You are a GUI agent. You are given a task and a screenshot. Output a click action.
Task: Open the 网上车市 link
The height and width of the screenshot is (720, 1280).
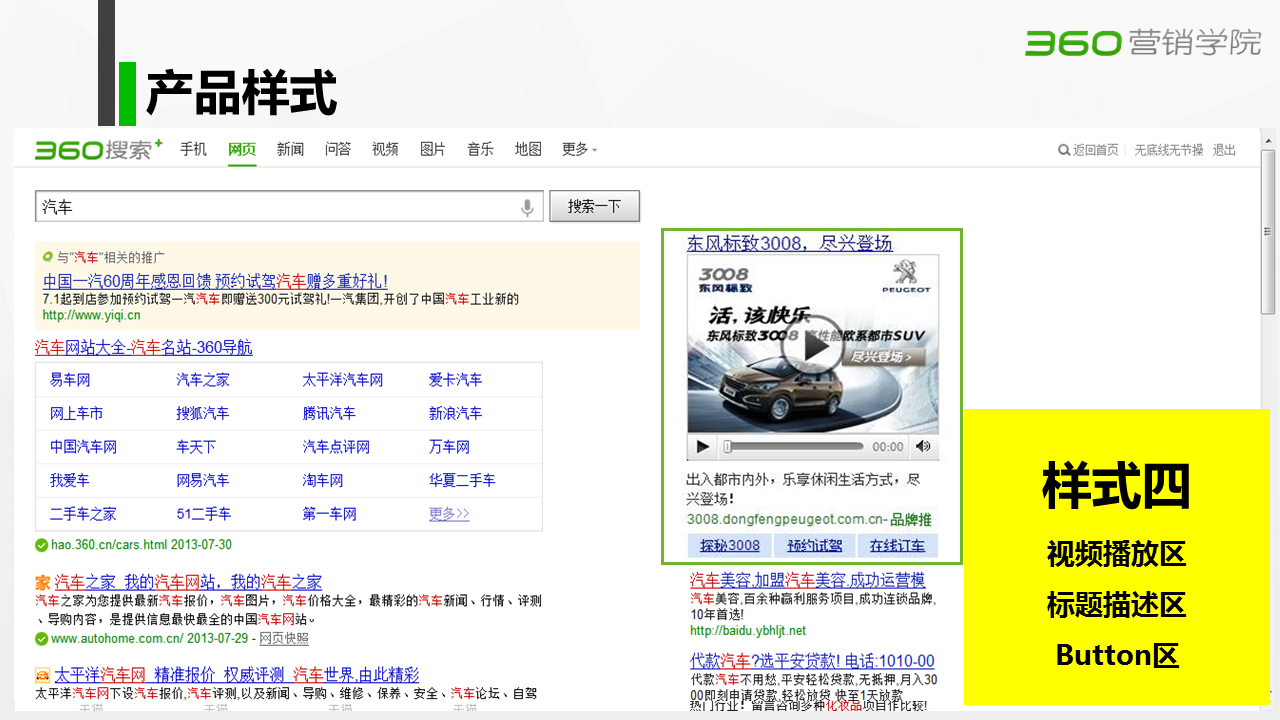tap(77, 413)
